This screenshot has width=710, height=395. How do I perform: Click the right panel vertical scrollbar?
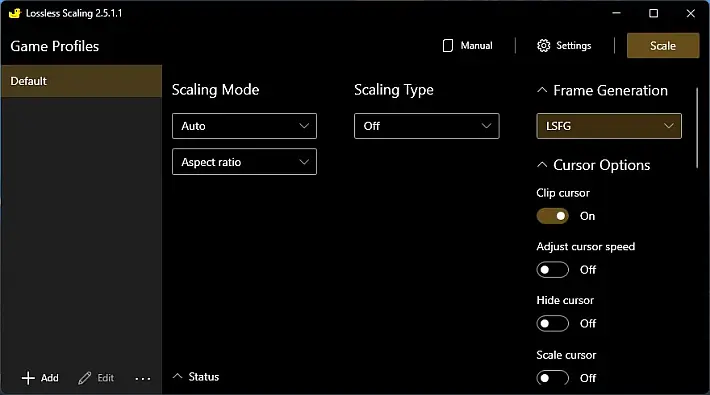pos(697,128)
